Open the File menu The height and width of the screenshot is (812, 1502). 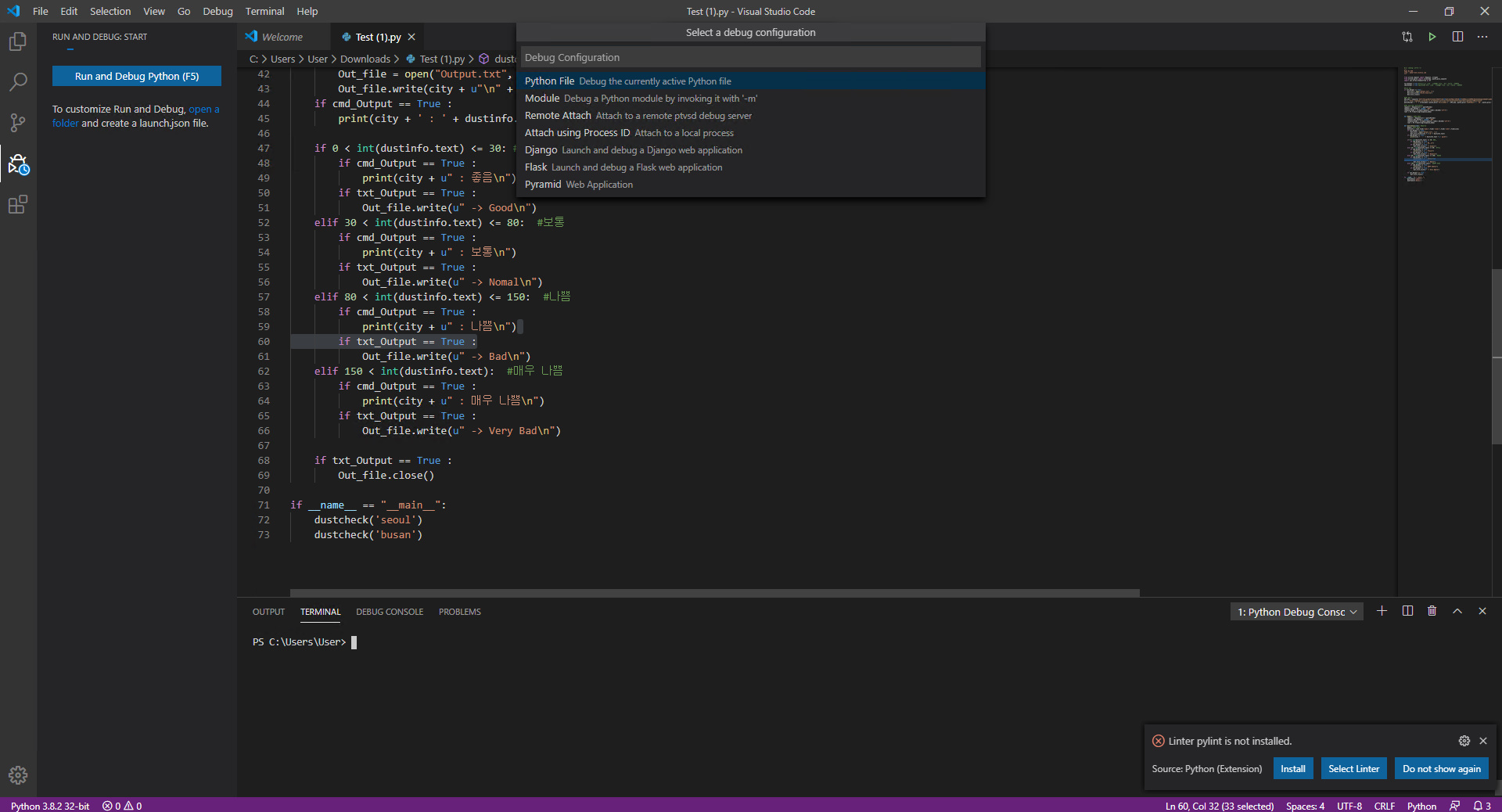(x=41, y=11)
